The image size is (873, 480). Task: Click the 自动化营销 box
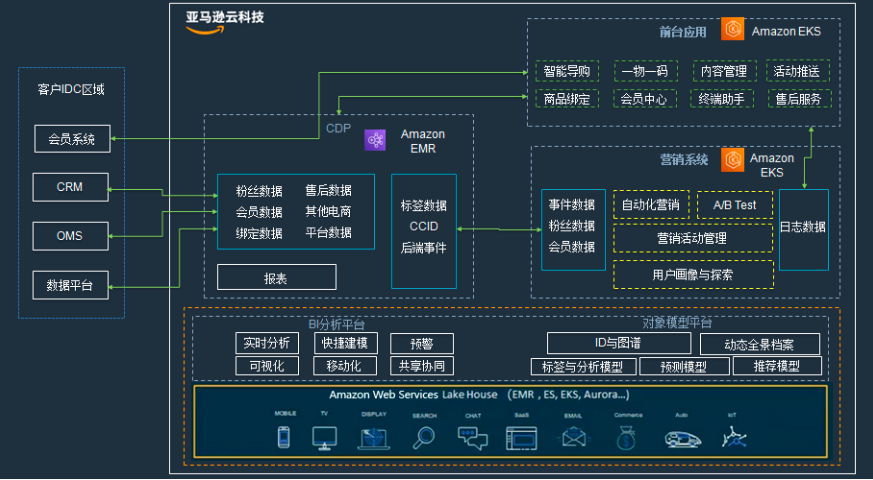click(x=651, y=205)
